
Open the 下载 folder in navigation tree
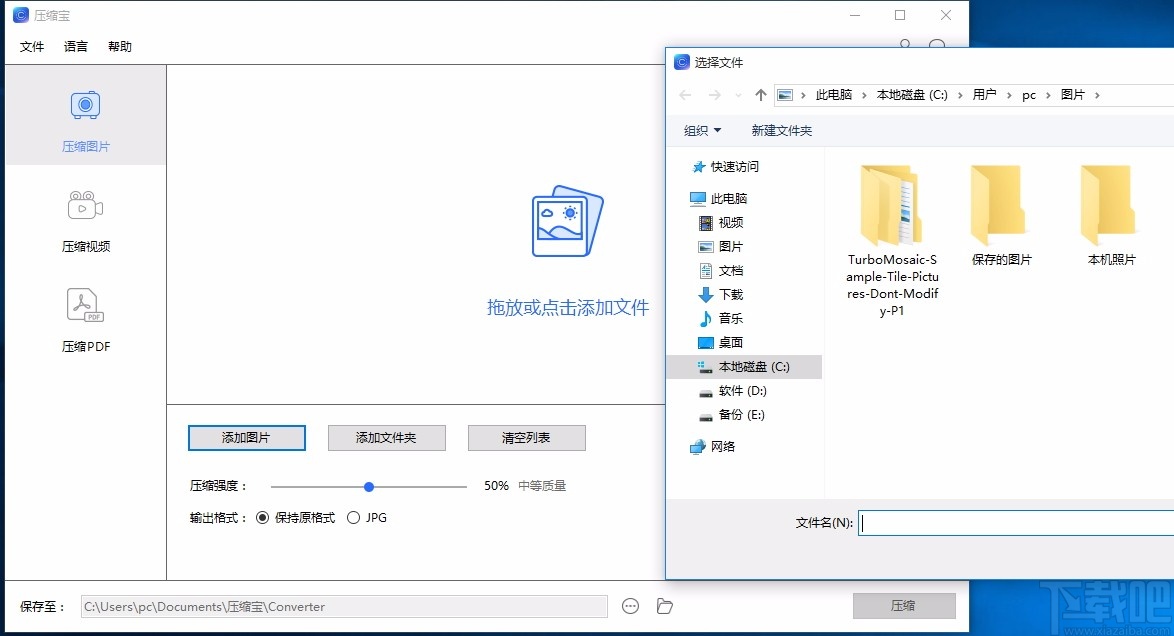pyautogui.click(x=721, y=294)
